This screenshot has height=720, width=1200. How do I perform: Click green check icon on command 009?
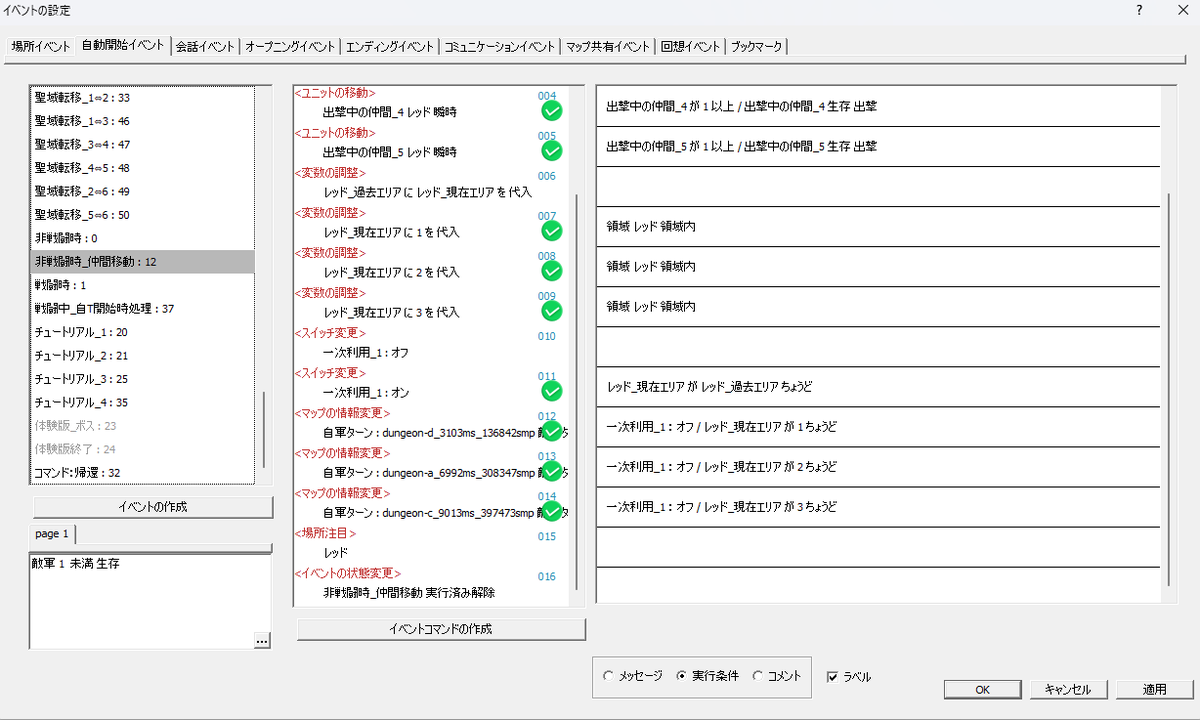[x=551, y=311]
